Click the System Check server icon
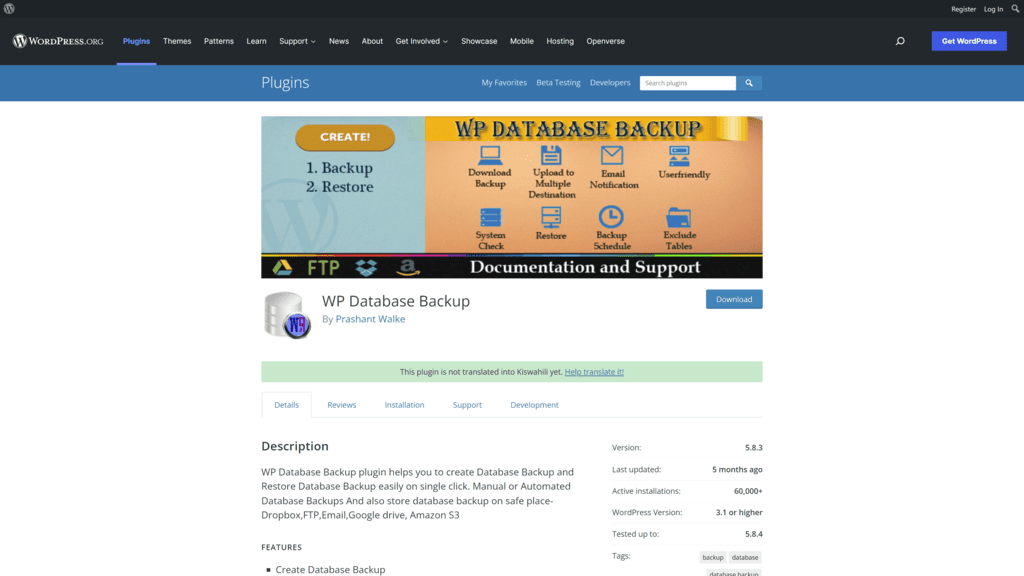Viewport: 1024px width, 576px height. (490, 217)
